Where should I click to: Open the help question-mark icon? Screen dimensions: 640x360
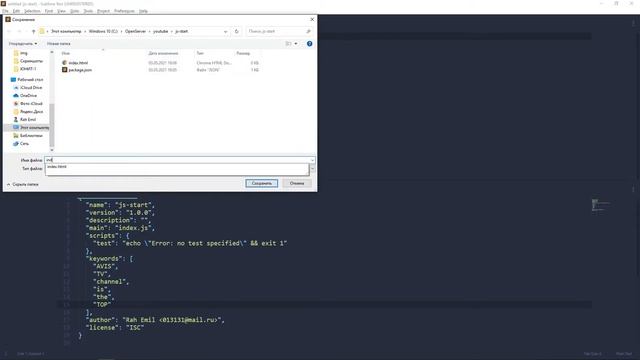coord(309,44)
